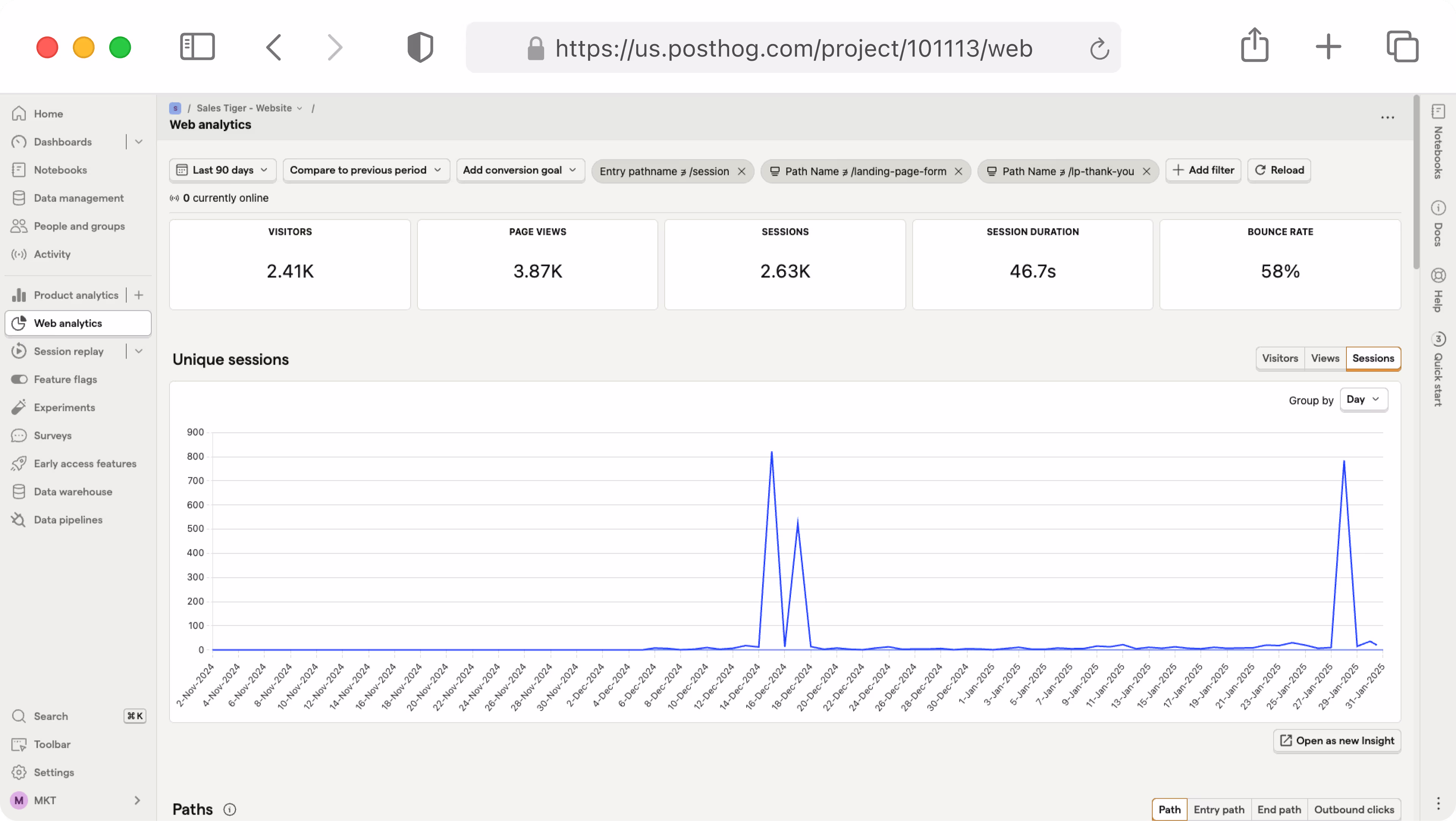Screen dimensions: 1456x821
Task: Switch chart to Views tab
Action: [1325, 359]
